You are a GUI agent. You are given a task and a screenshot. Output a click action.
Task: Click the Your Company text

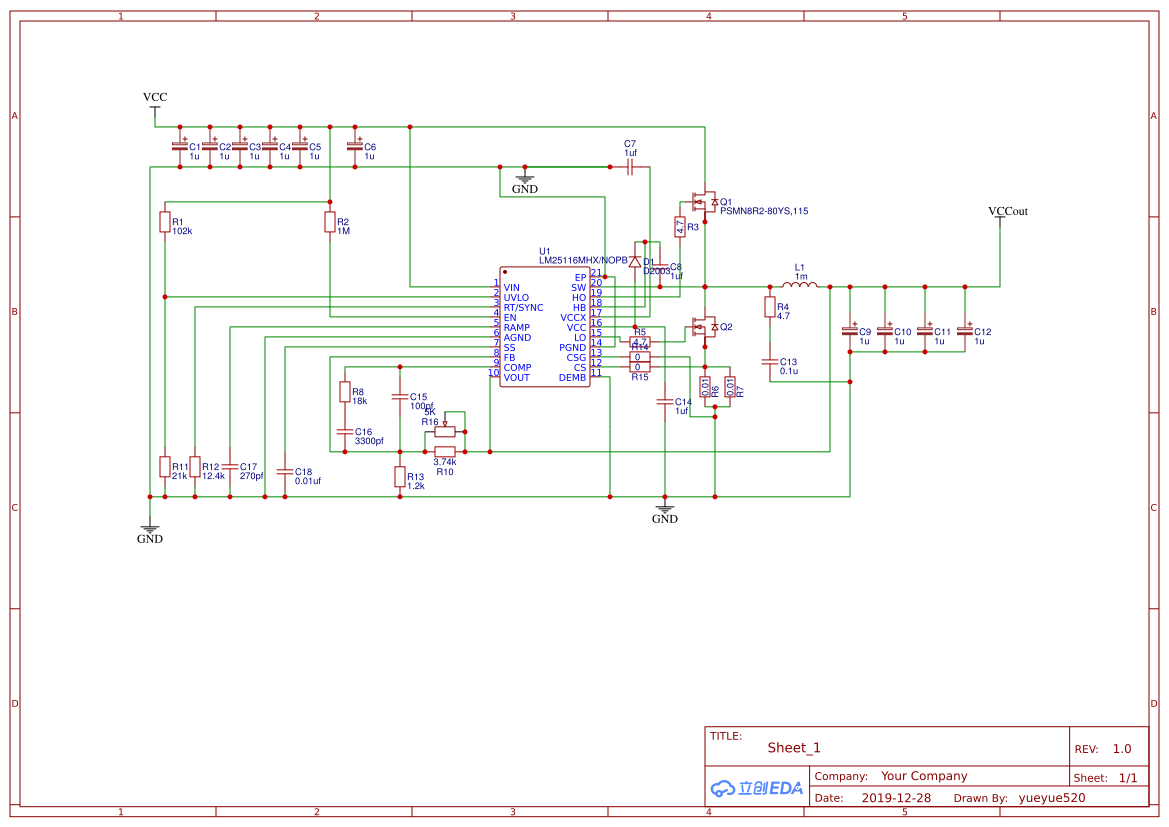[x=924, y=776]
